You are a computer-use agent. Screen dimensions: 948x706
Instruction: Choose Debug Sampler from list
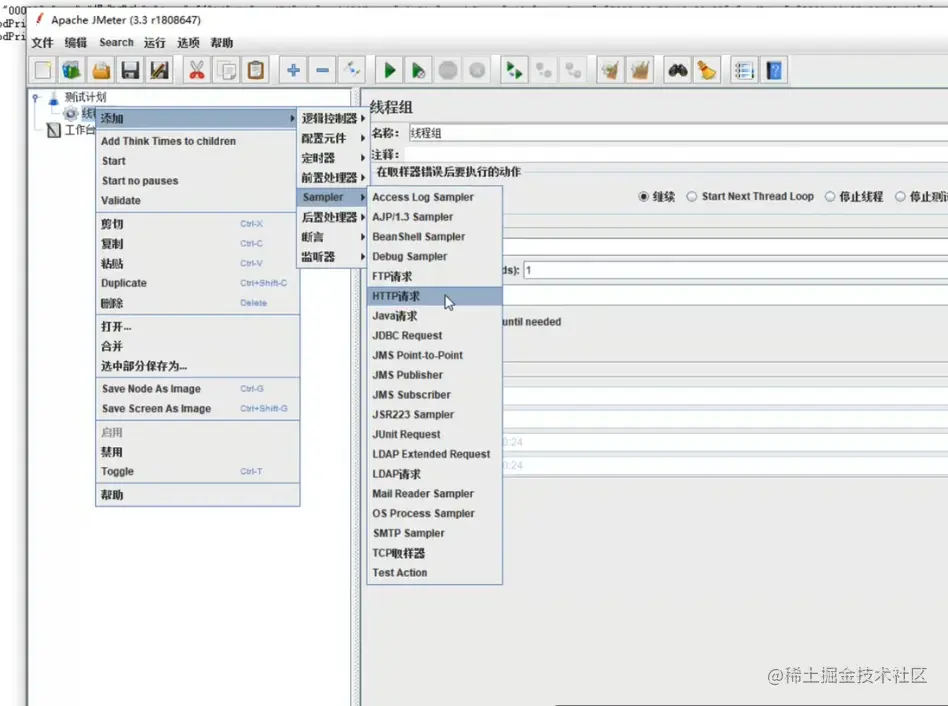pos(435,256)
